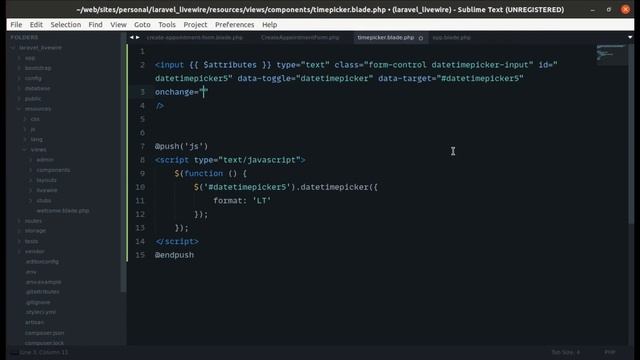Open the .env.example file
This screenshot has height=360, width=640.
(43, 282)
